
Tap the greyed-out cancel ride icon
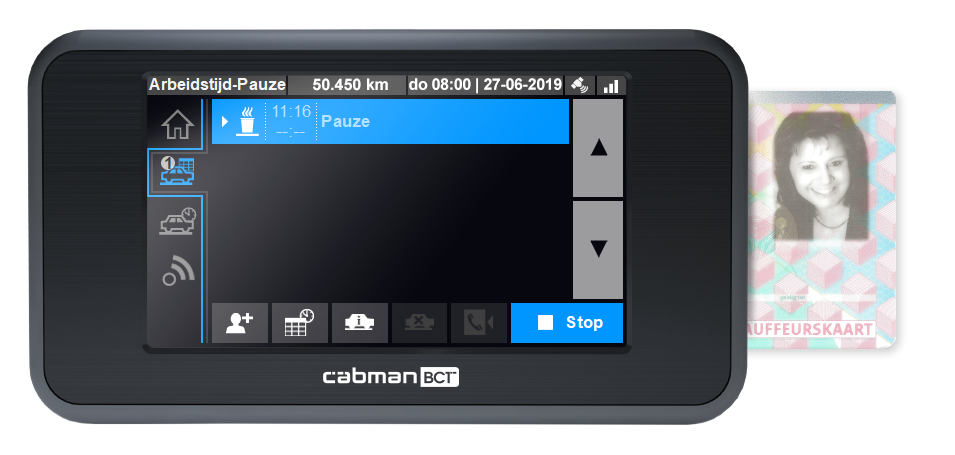coord(419,323)
